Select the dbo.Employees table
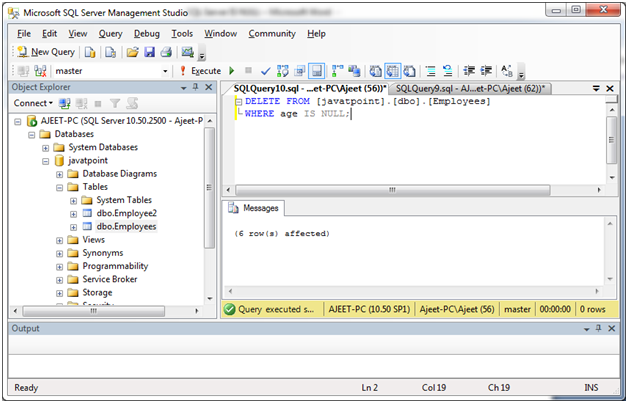 tap(126, 227)
